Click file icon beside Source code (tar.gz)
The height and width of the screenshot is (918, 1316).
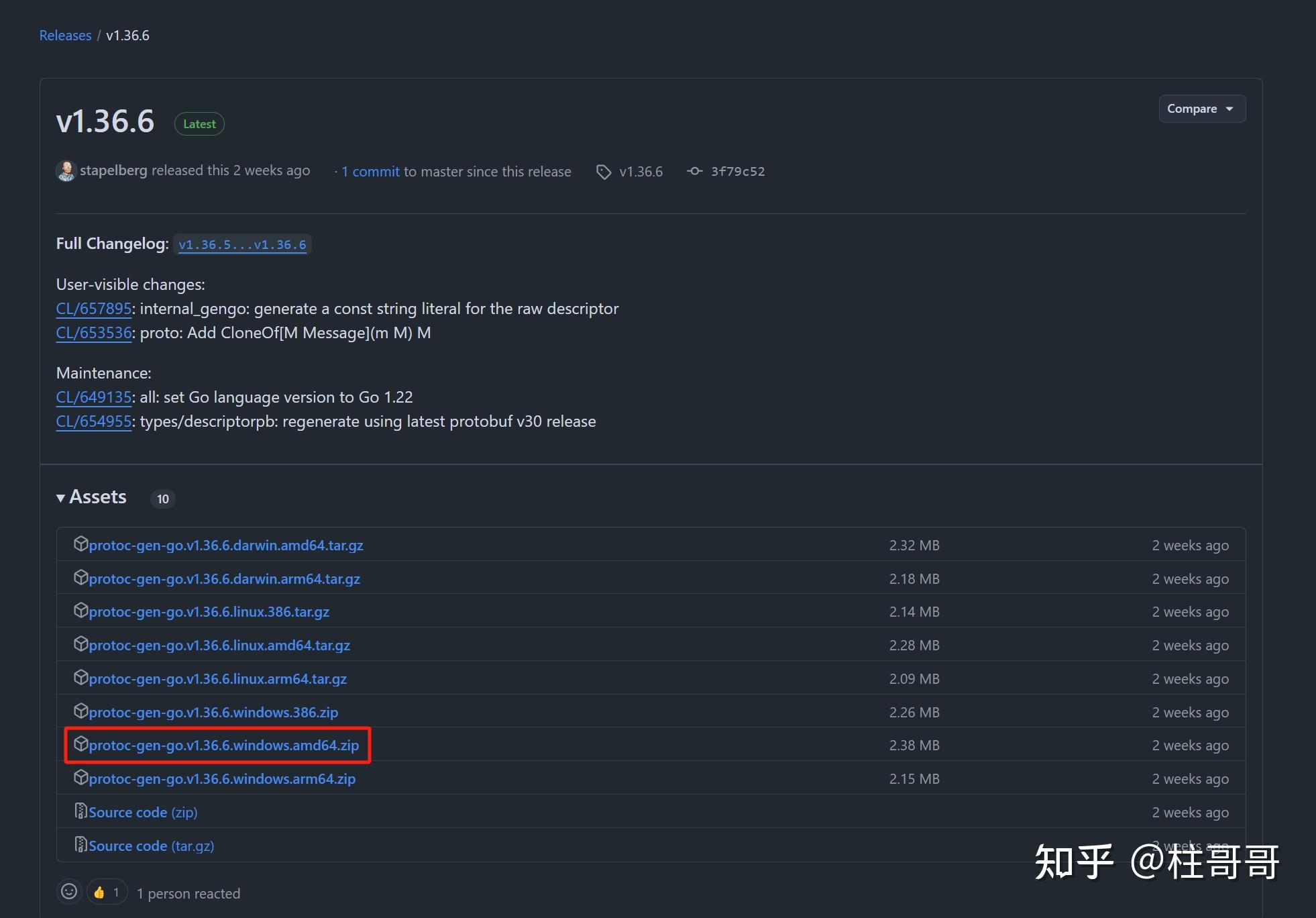tap(80, 845)
